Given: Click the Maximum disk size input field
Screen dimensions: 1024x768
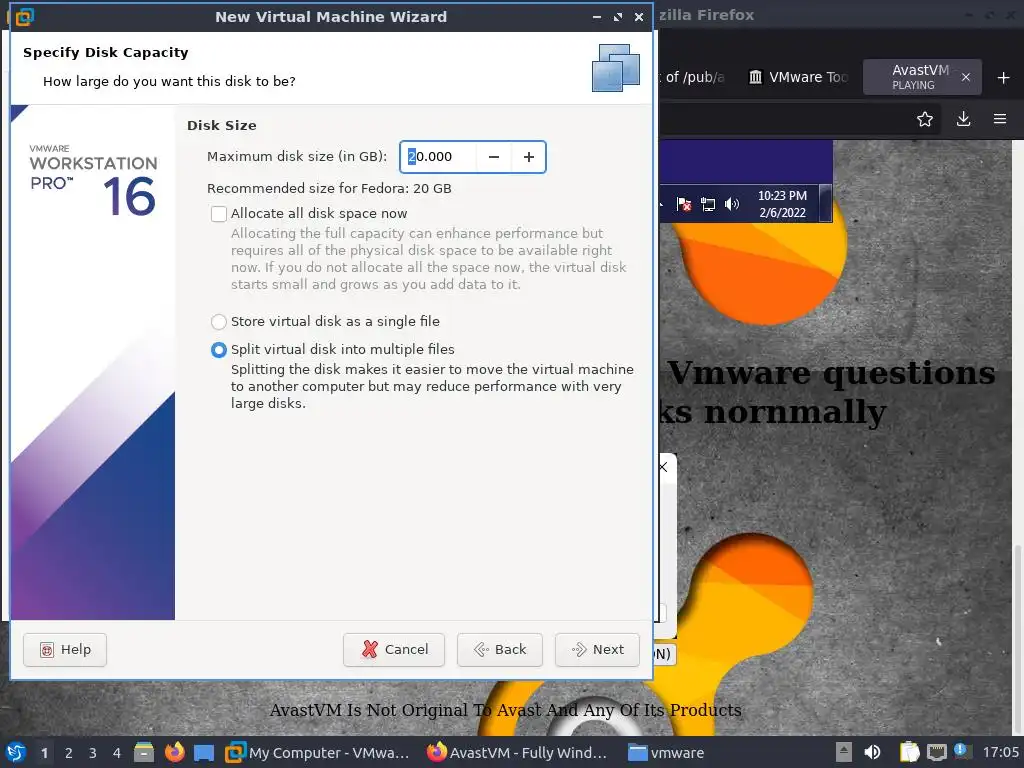Looking at the screenshot, I should (x=439, y=157).
